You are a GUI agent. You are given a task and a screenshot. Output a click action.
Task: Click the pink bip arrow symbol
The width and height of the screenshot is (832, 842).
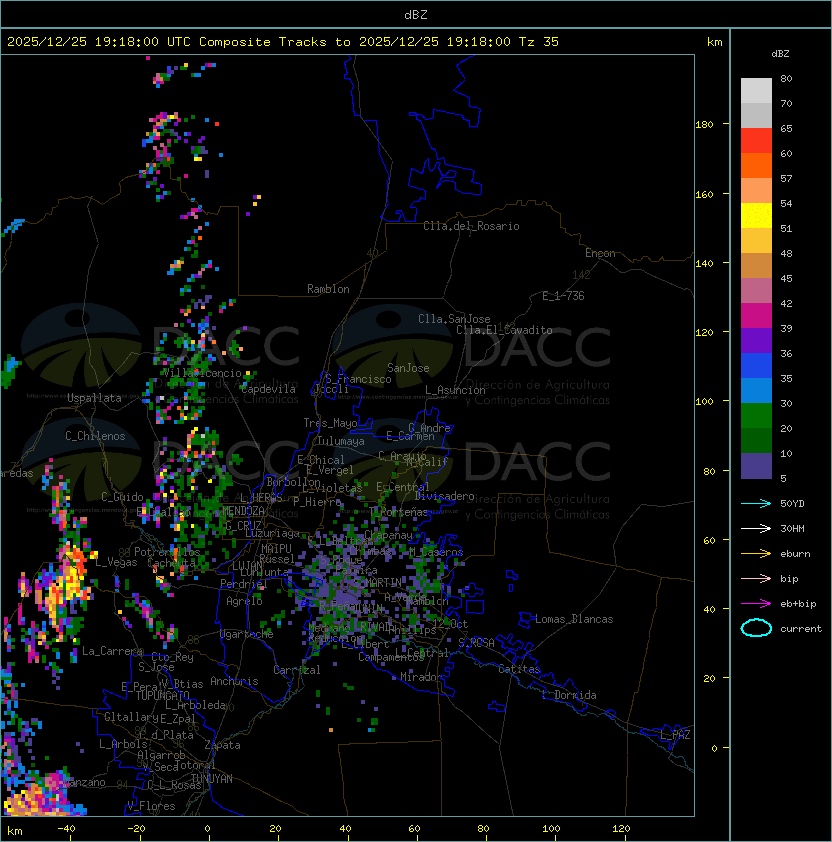pyautogui.click(x=756, y=578)
